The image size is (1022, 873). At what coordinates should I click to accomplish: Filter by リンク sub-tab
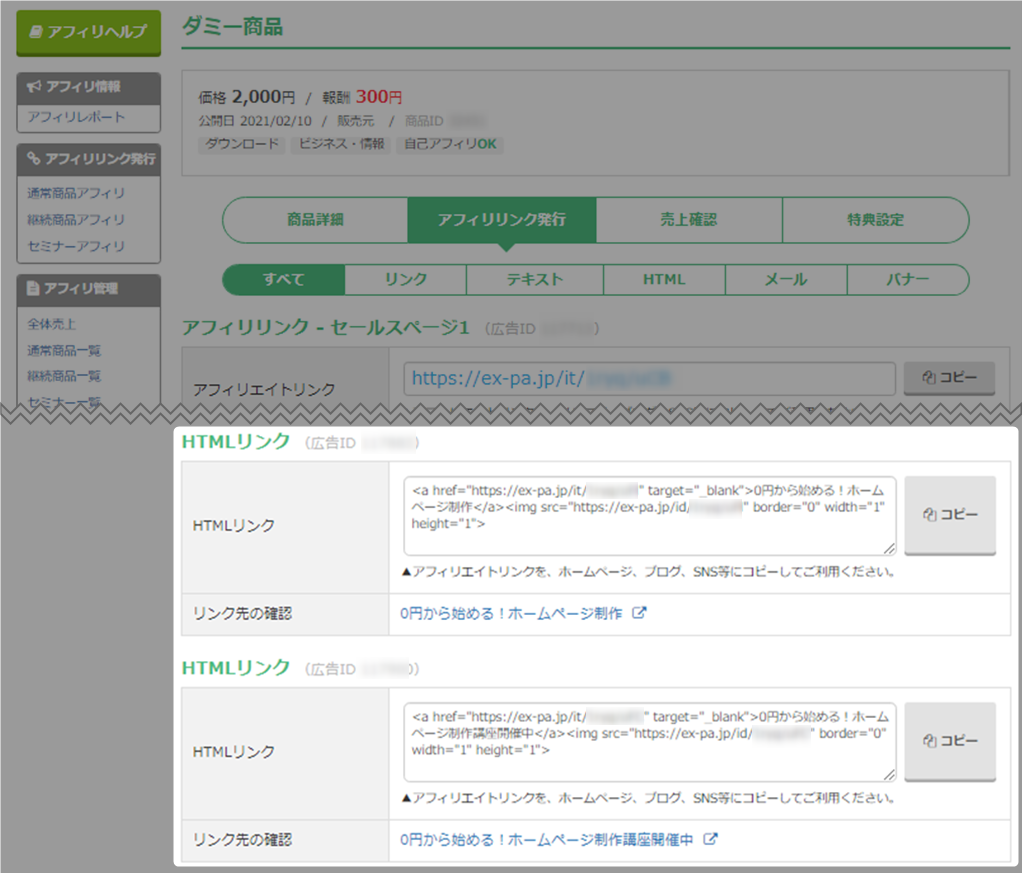(x=405, y=280)
